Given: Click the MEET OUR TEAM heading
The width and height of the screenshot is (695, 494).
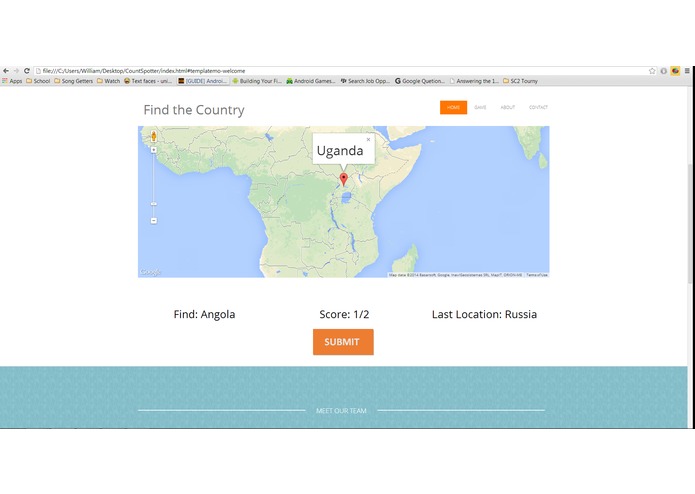Looking at the screenshot, I should point(341,411).
